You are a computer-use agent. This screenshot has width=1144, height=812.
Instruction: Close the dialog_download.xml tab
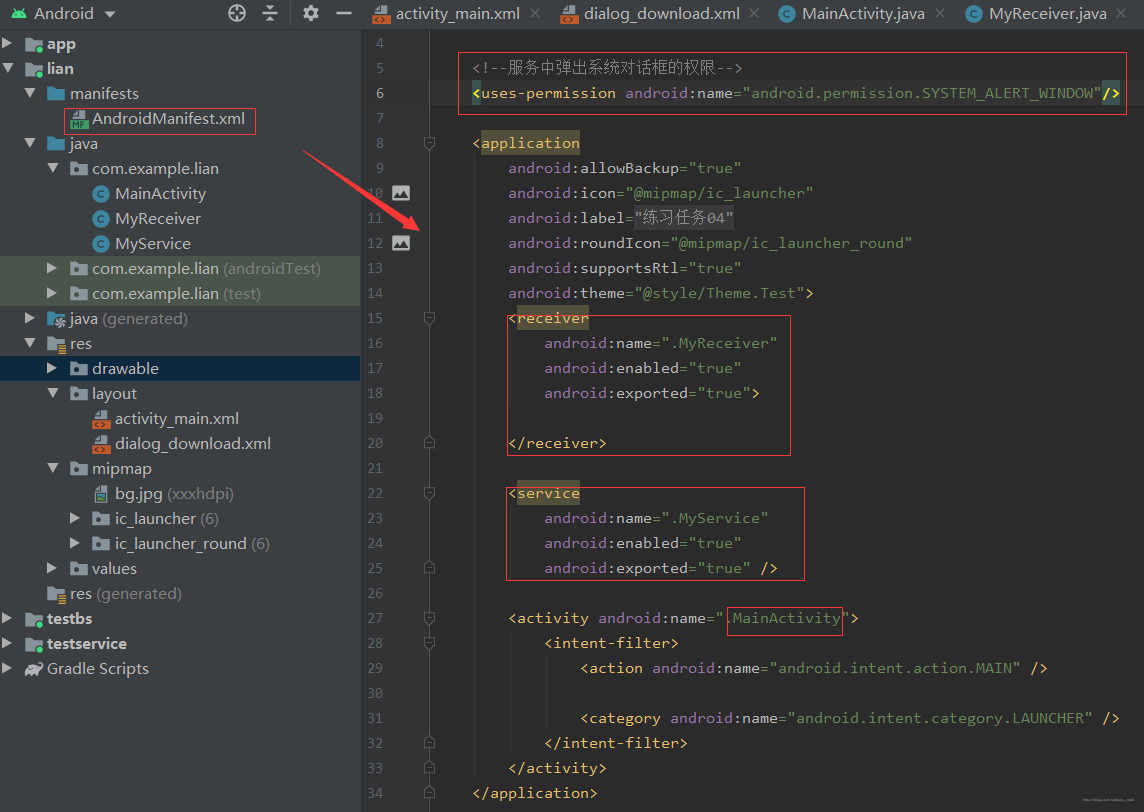[754, 14]
